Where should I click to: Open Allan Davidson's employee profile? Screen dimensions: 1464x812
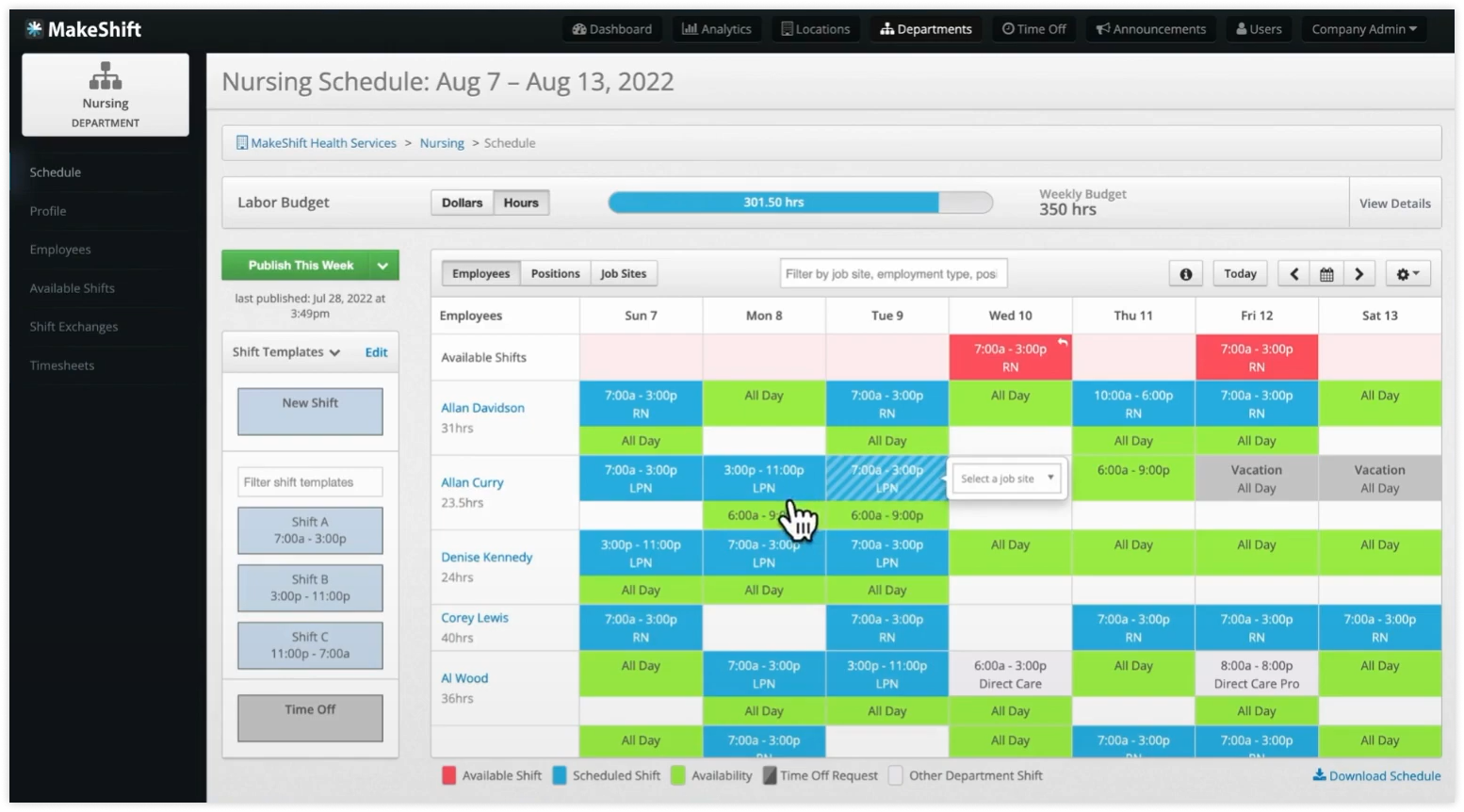tap(483, 408)
